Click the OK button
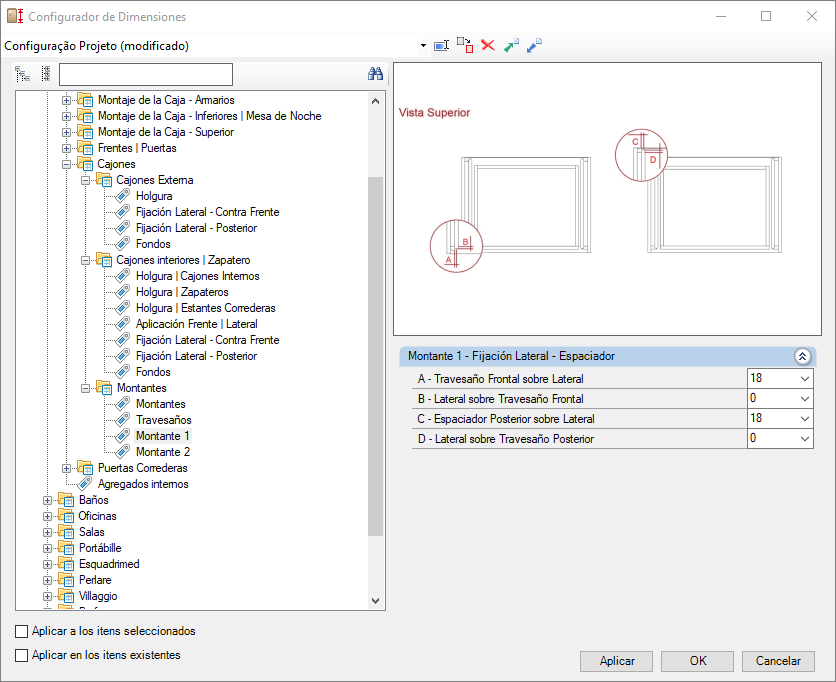836x682 pixels. [x=697, y=661]
